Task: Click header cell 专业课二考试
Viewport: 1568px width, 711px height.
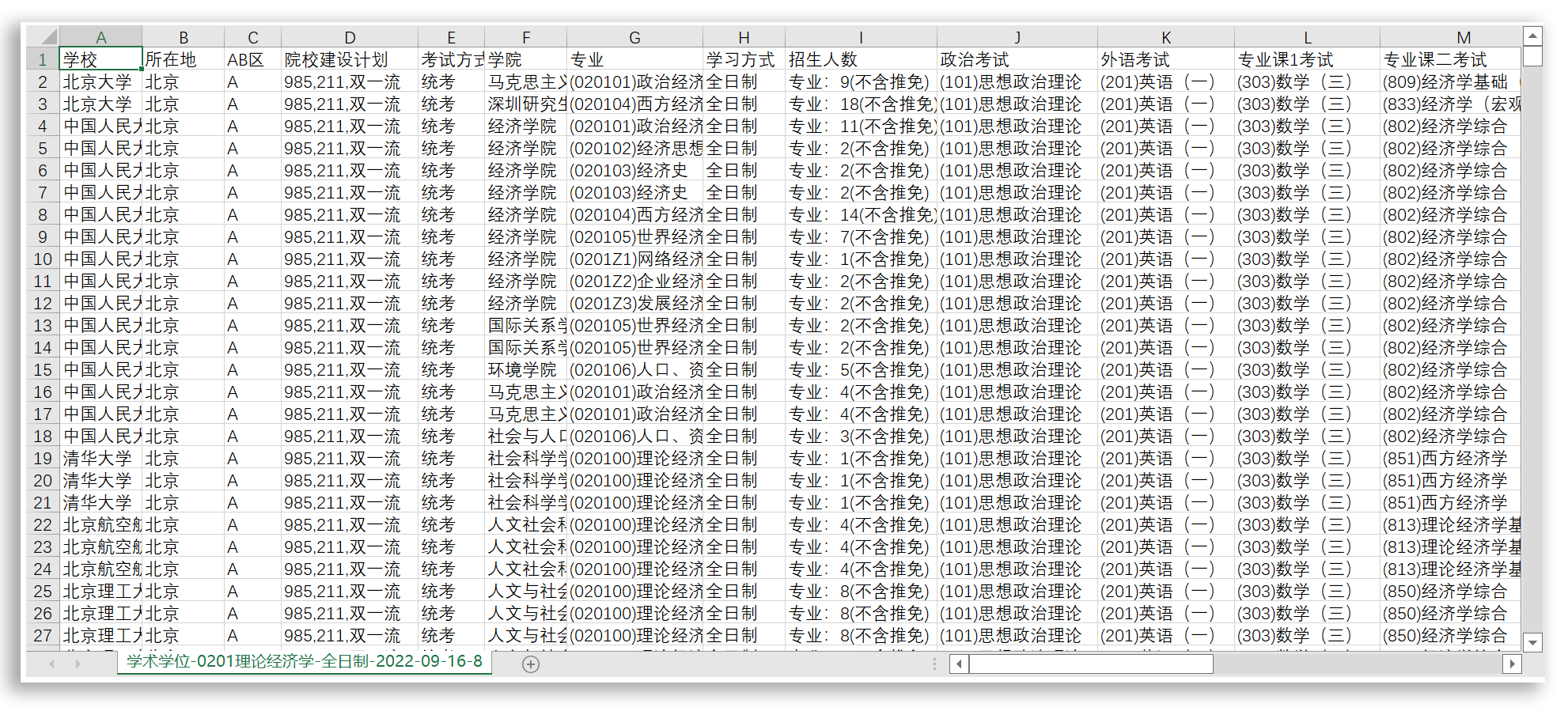Action: pos(1450,59)
